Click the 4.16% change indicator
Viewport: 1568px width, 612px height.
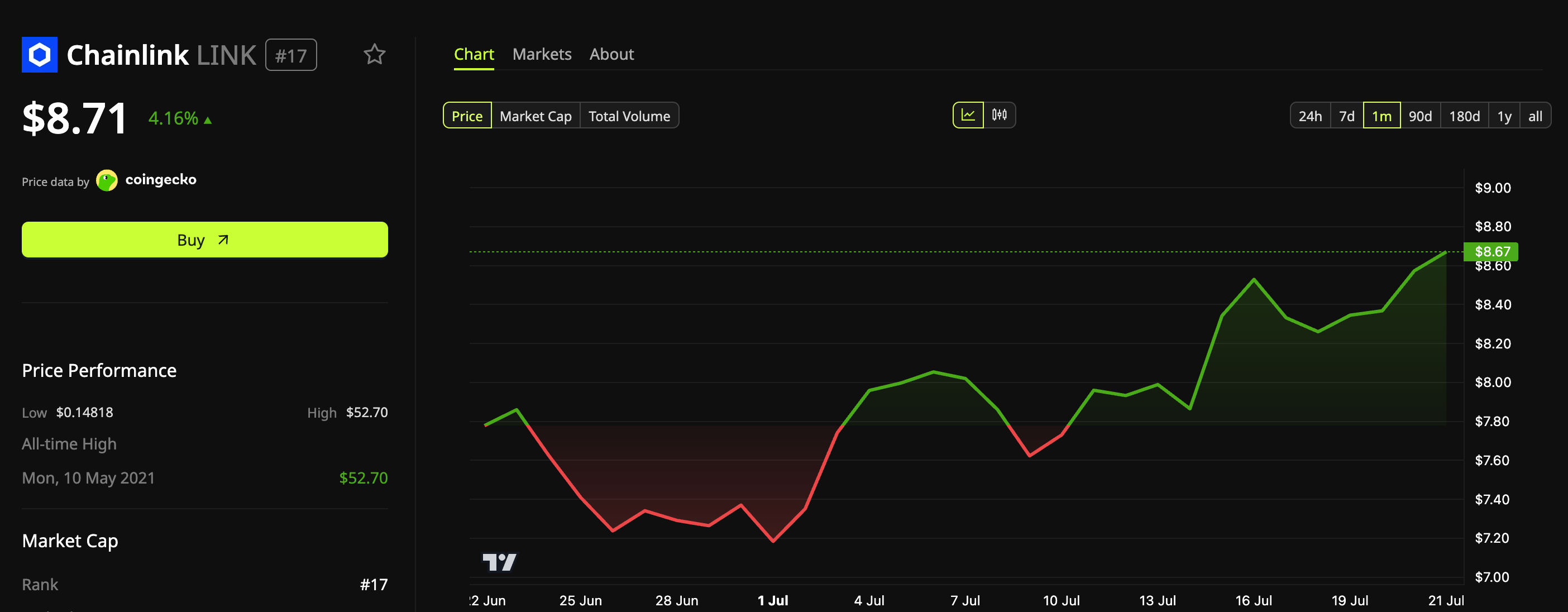tap(180, 118)
